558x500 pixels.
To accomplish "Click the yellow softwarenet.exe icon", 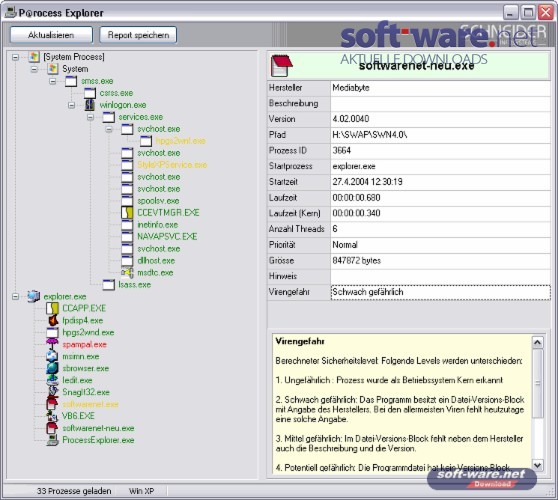I will tap(52, 404).
